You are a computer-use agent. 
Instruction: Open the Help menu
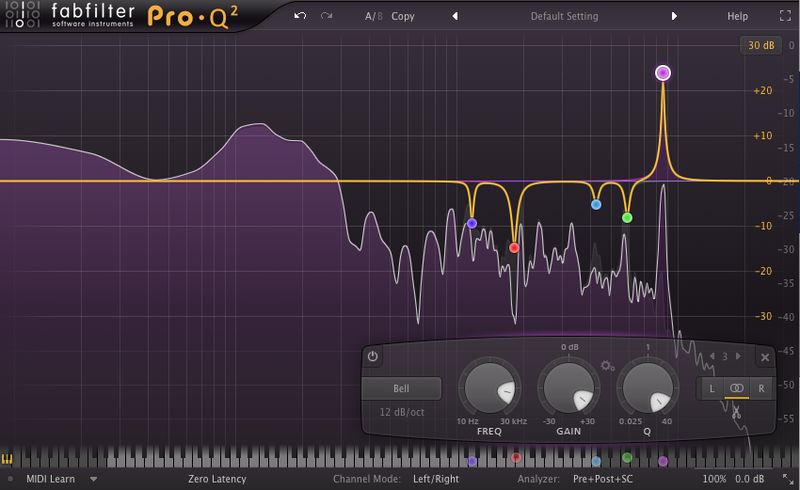[737, 17]
